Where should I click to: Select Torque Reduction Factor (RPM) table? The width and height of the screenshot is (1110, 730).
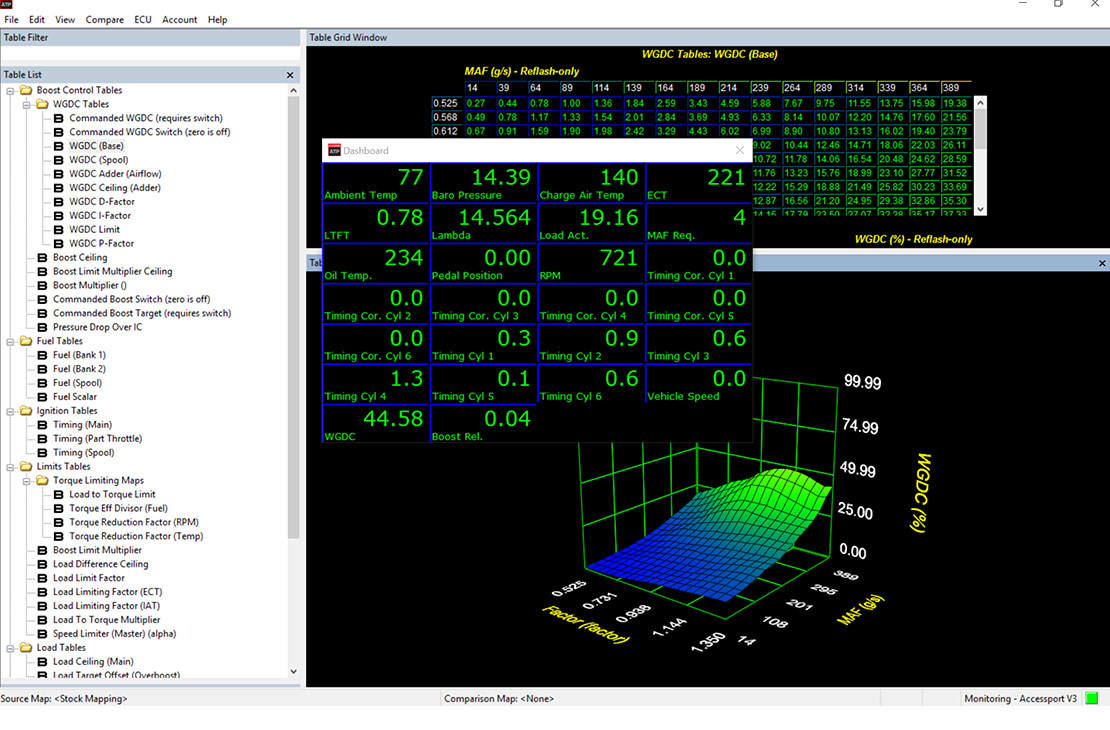tap(134, 523)
